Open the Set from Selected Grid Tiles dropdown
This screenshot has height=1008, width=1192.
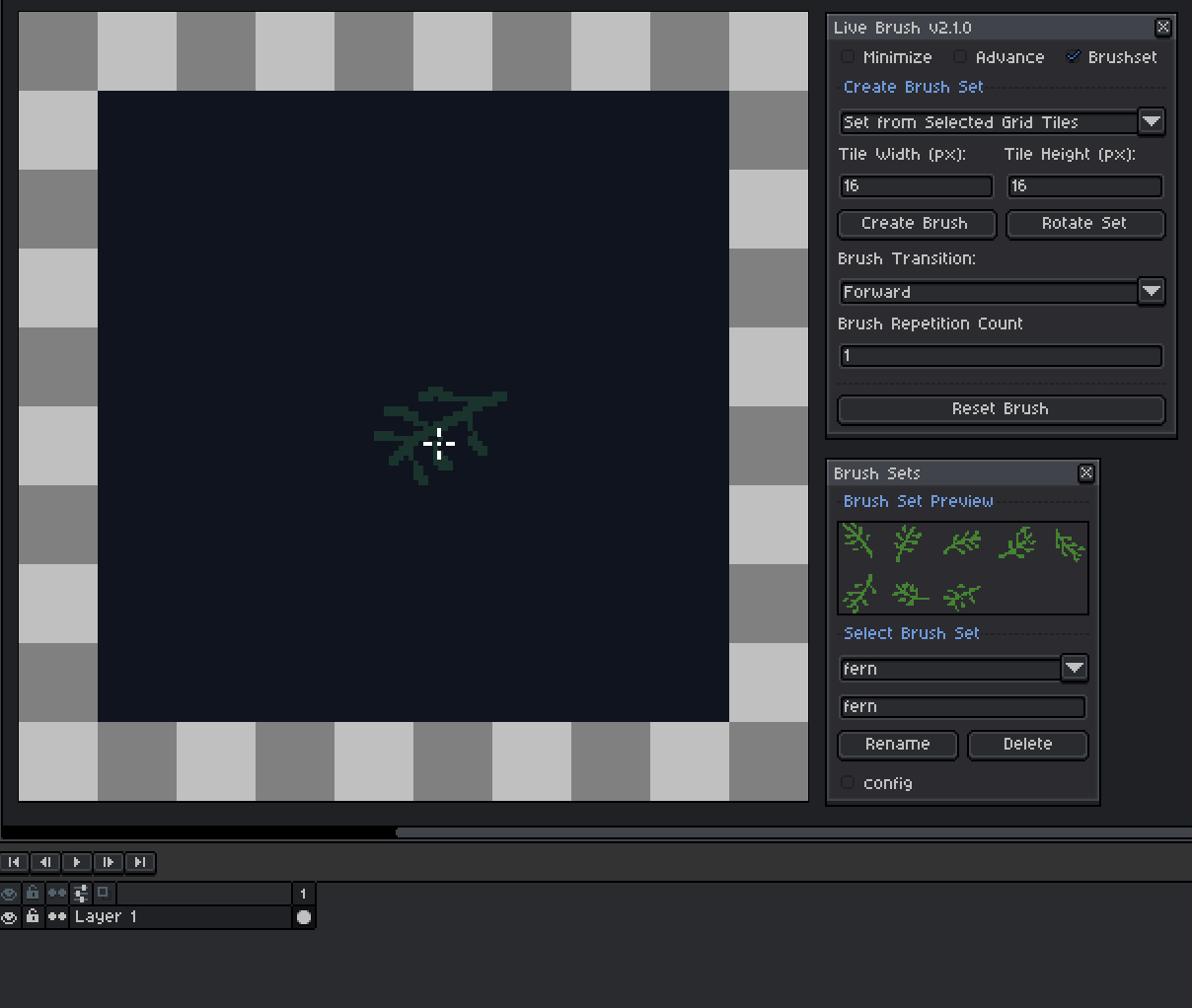pyautogui.click(x=1002, y=122)
